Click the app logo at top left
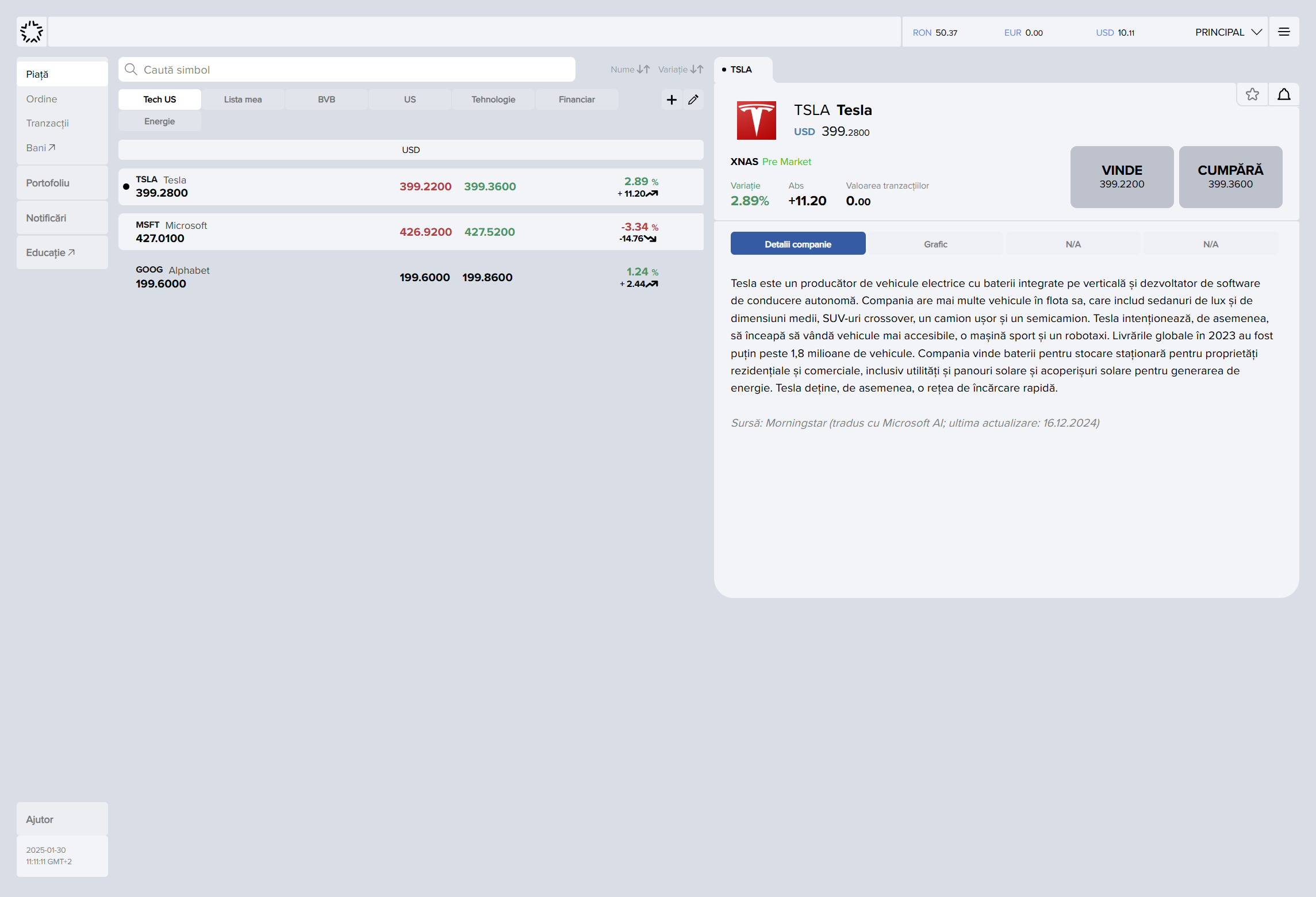This screenshot has height=897, width=1316. click(32, 32)
